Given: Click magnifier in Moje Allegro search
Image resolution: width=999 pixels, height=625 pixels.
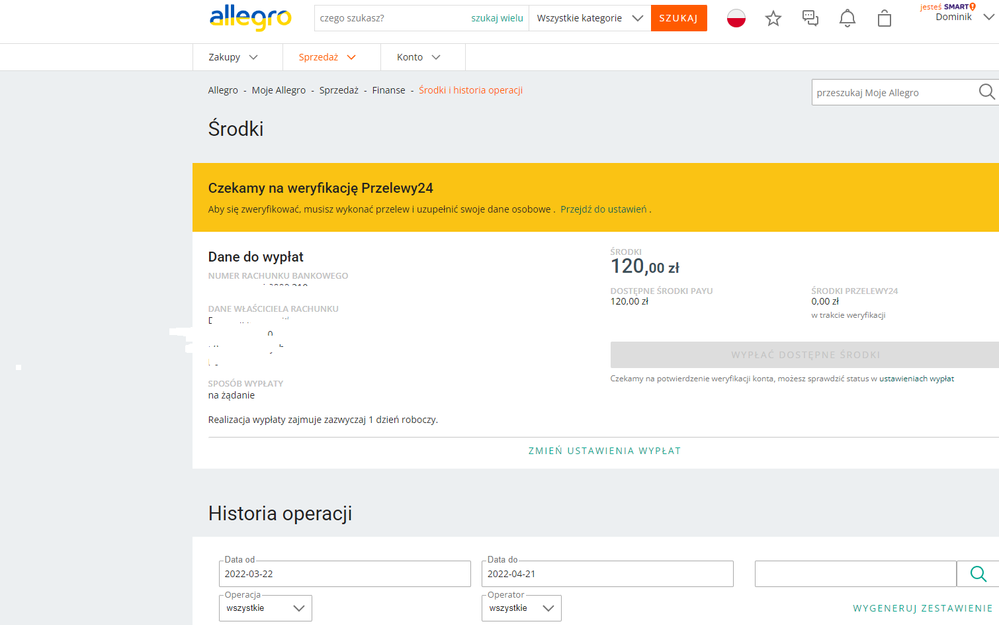Looking at the screenshot, I should 986,92.
